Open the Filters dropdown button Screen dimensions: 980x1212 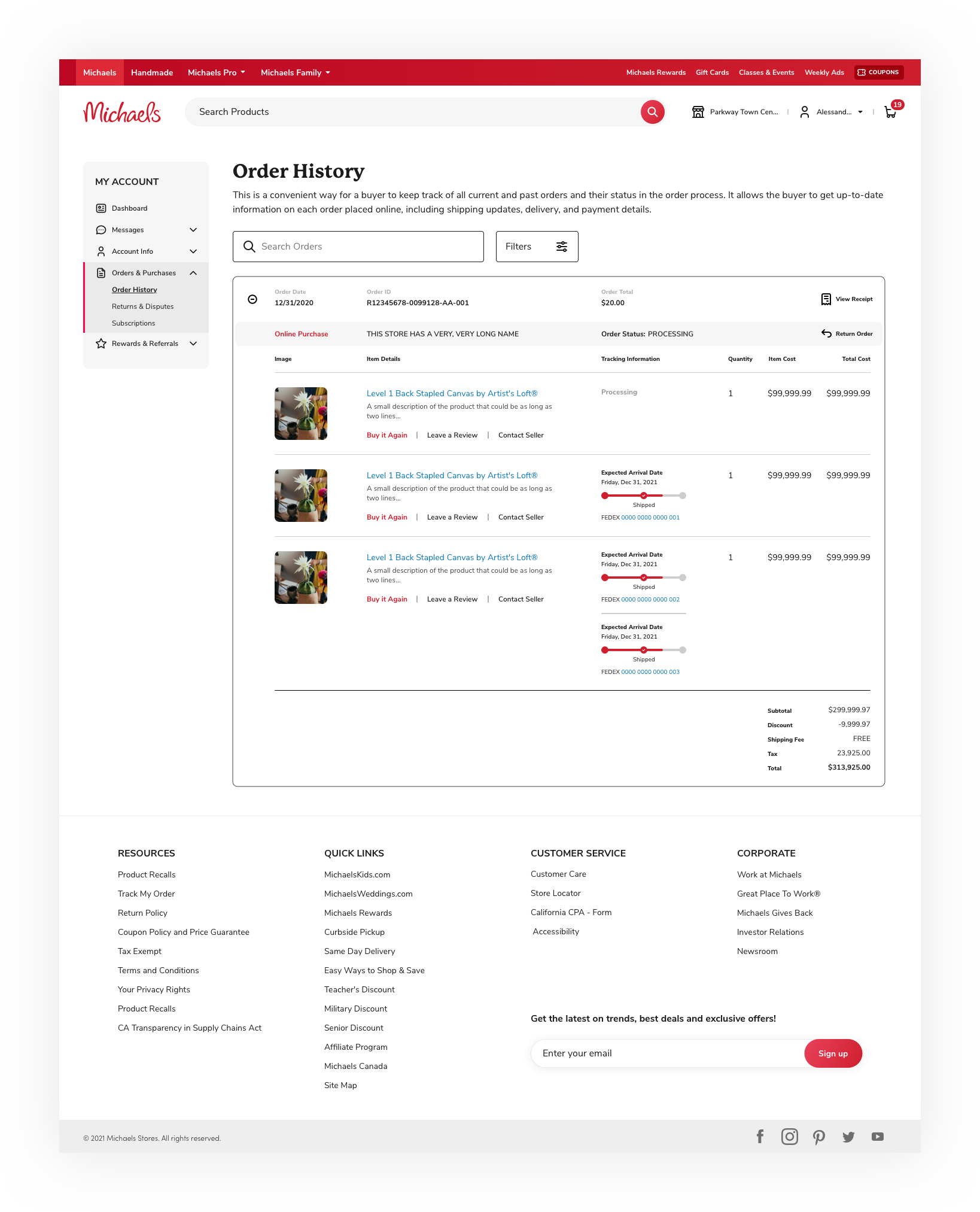click(537, 247)
